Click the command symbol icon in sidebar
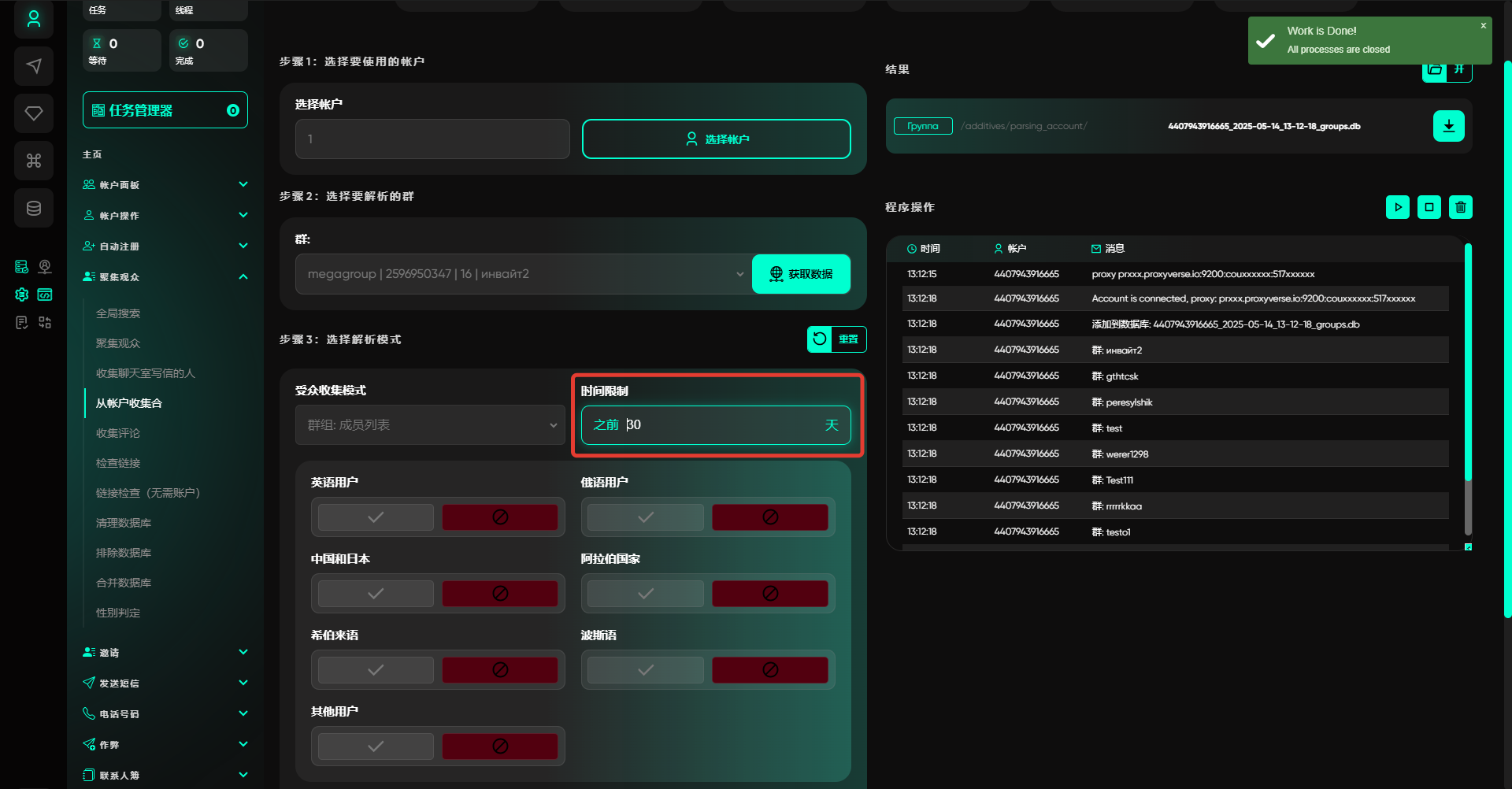Screen dimensions: 1512x789 tap(34, 161)
